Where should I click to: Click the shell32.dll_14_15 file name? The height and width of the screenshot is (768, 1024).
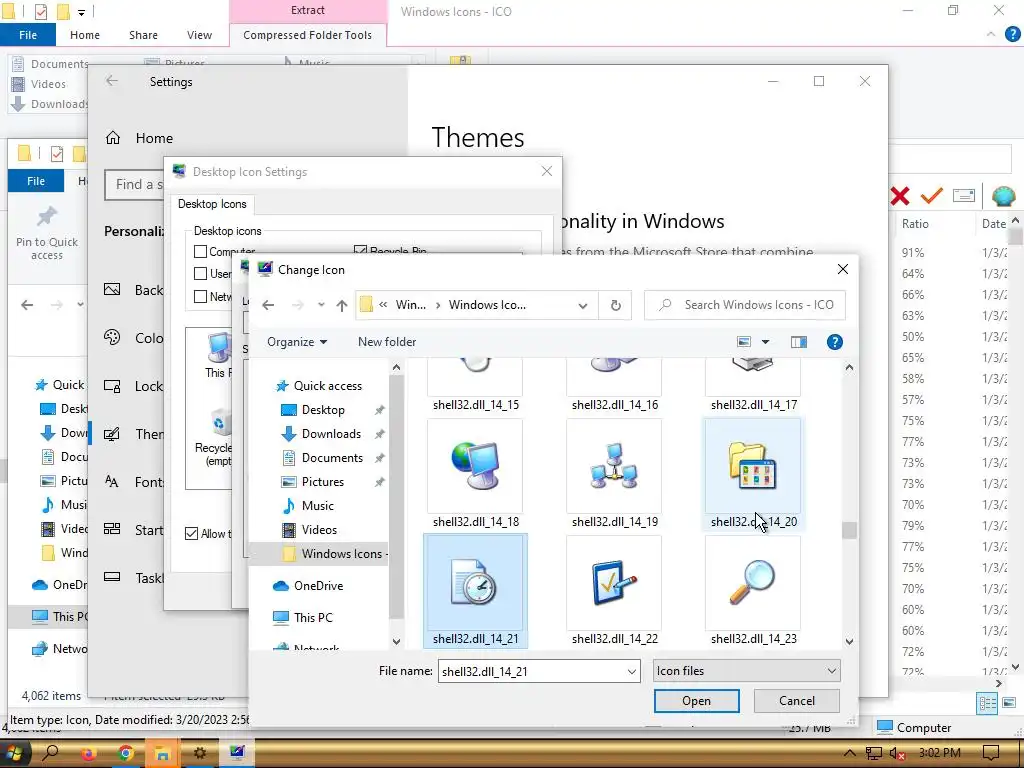[475, 405]
